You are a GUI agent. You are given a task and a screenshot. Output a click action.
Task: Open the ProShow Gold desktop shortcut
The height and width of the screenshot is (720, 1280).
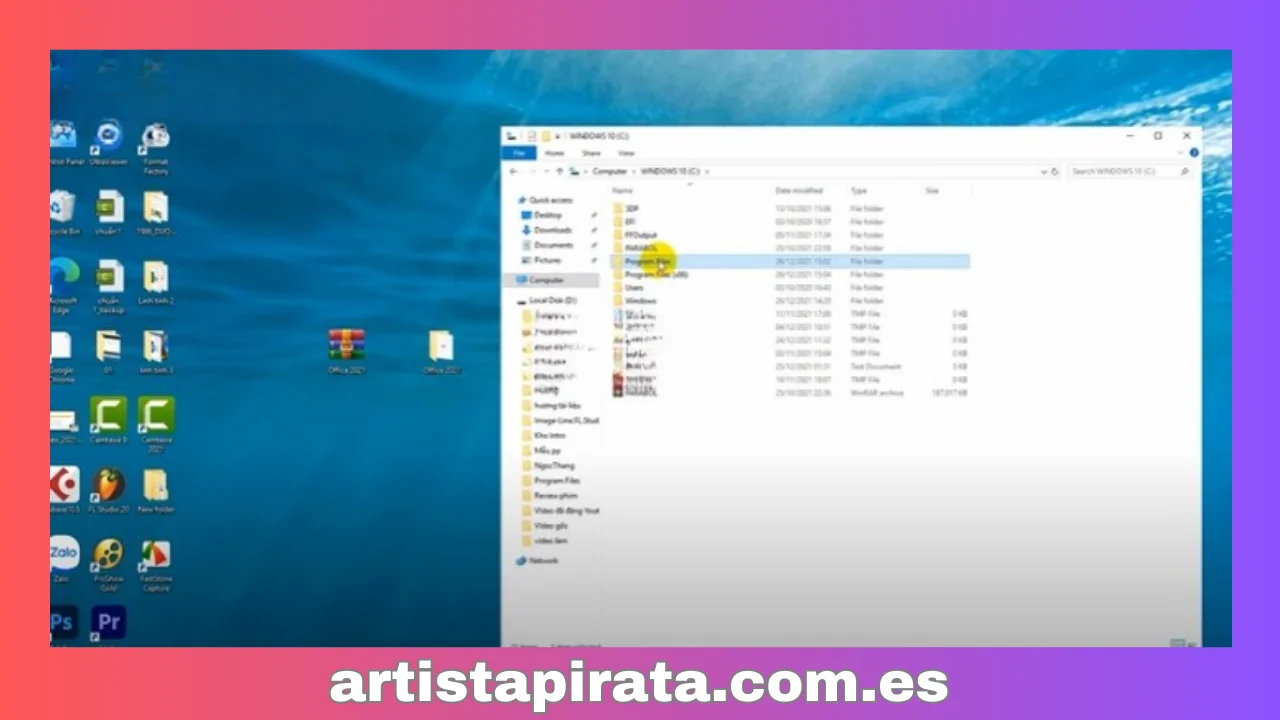point(108,564)
